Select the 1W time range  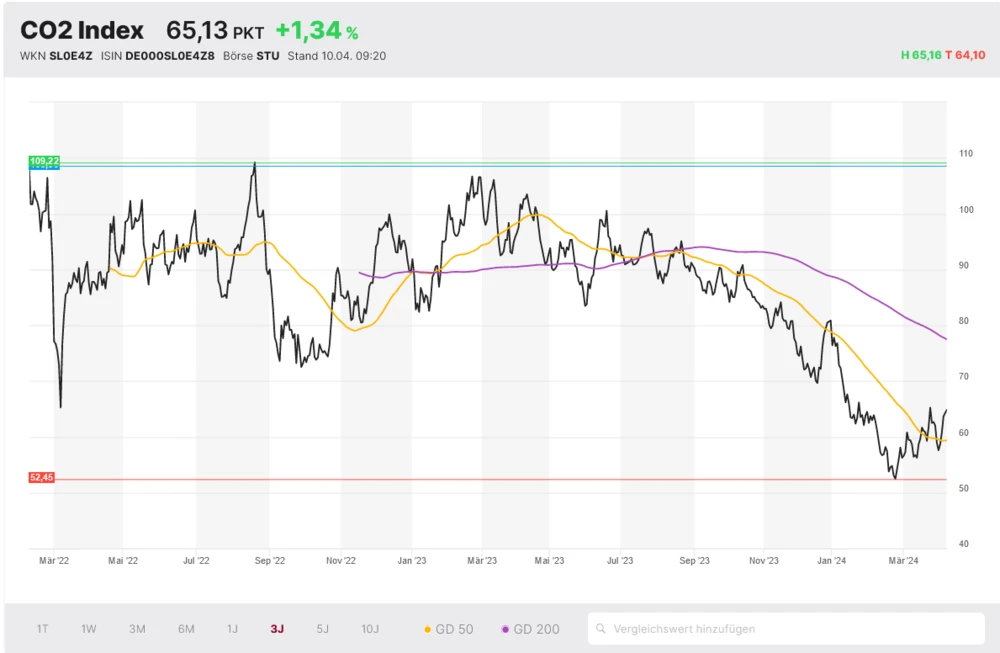pos(89,629)
